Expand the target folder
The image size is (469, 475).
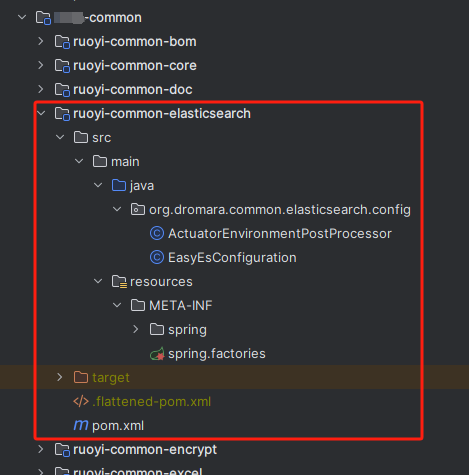tap(60, 377)
